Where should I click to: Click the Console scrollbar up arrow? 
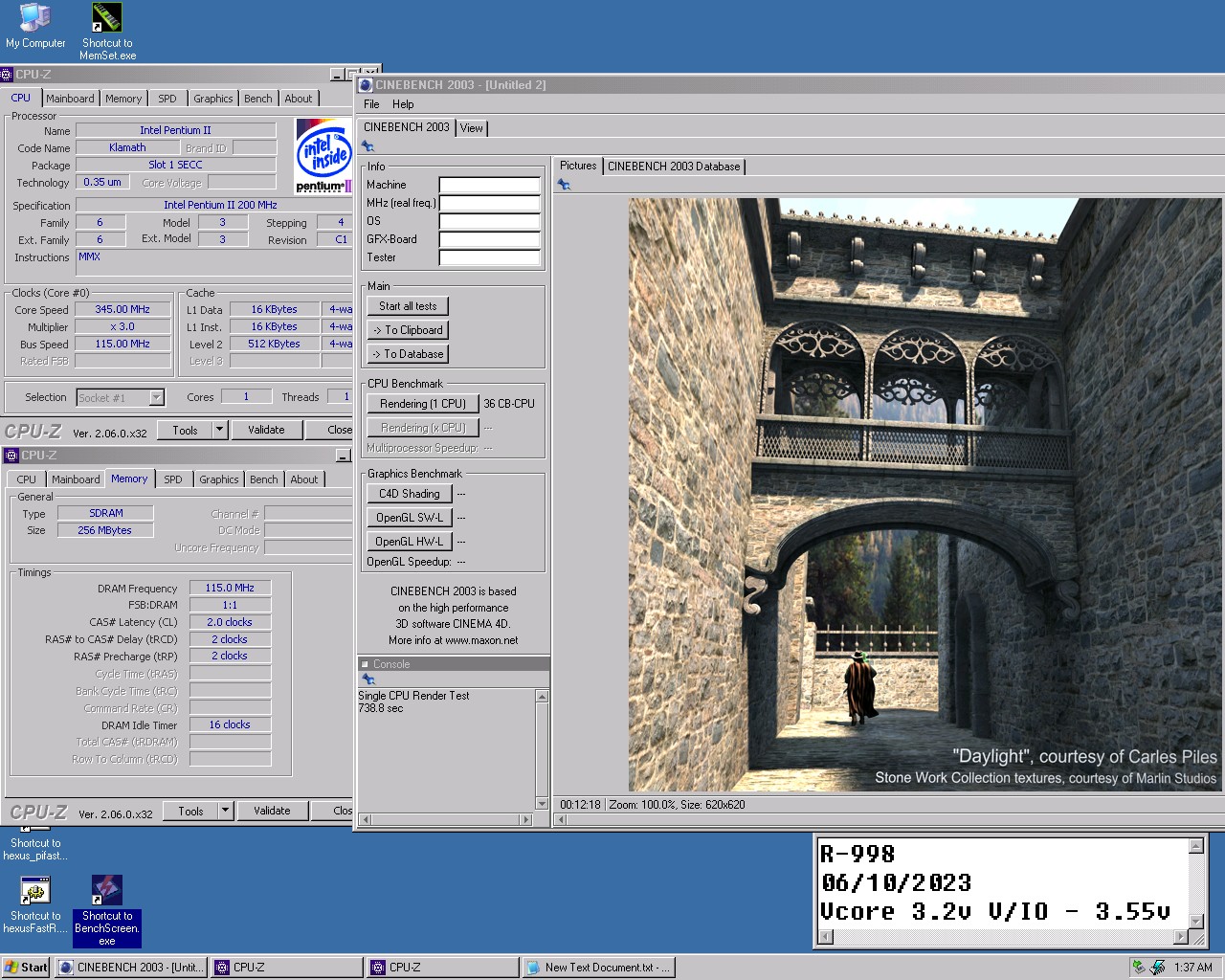click(x=542, y=697)
